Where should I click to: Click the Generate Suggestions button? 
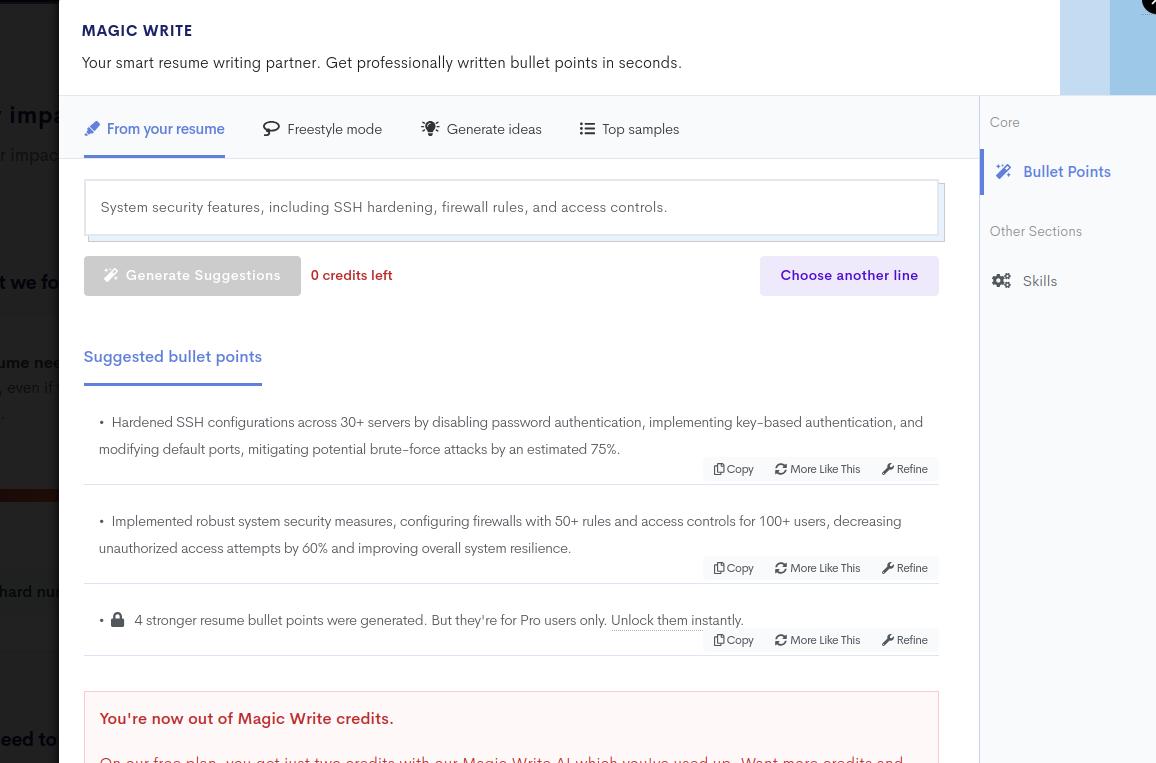[192, 276]
